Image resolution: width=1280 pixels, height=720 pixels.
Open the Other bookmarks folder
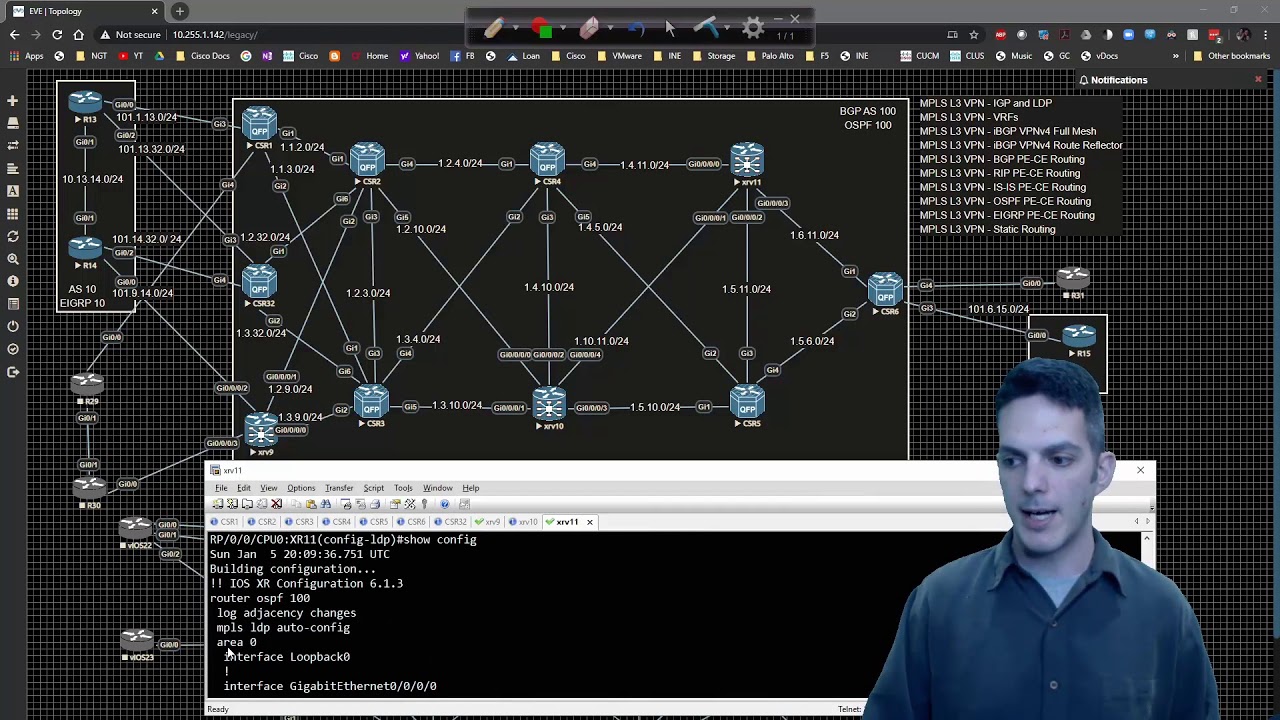[1232, 56]
